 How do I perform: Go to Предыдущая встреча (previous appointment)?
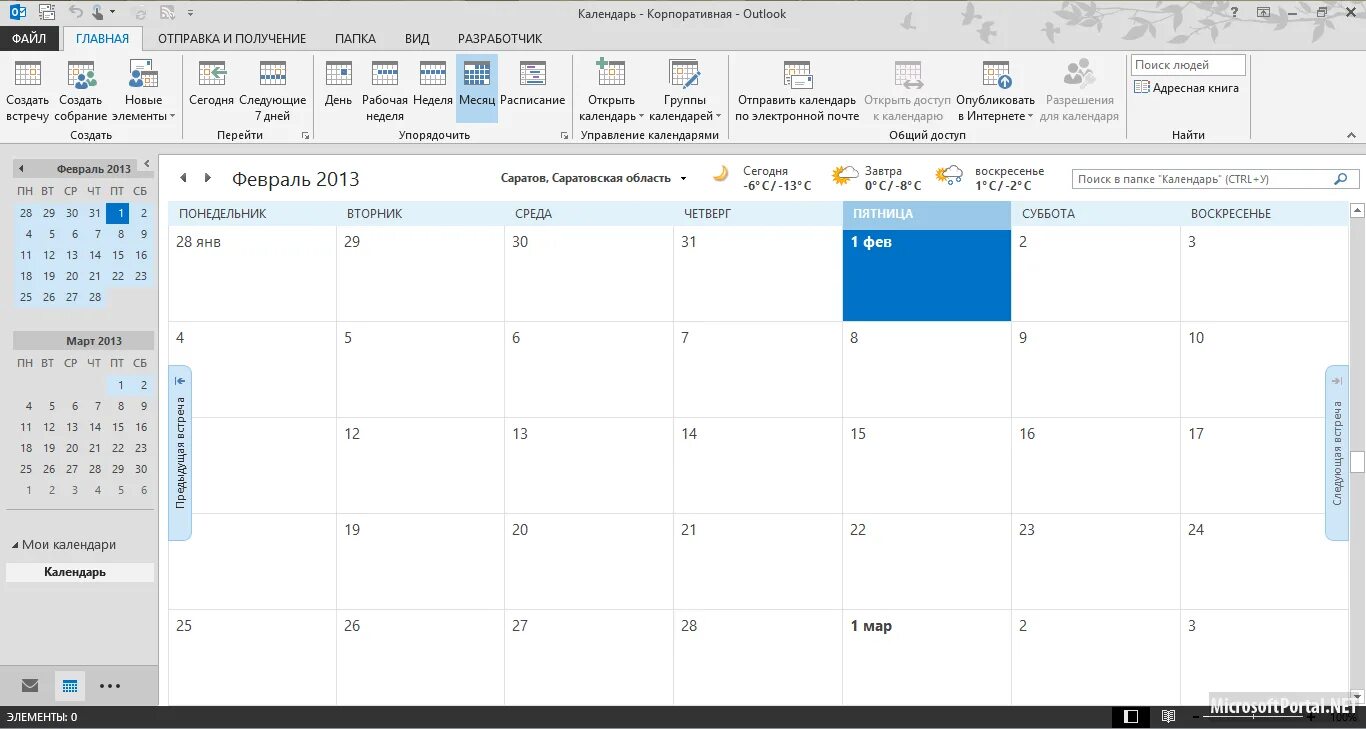point(180,453)
